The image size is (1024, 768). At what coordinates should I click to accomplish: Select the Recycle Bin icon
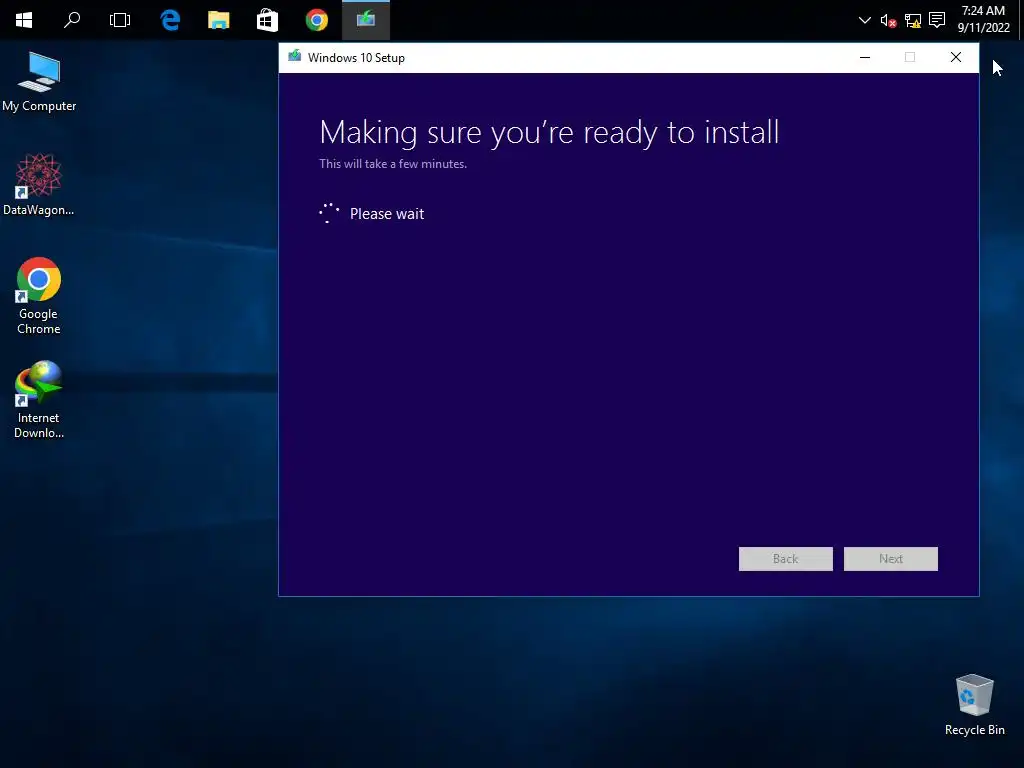974,705
